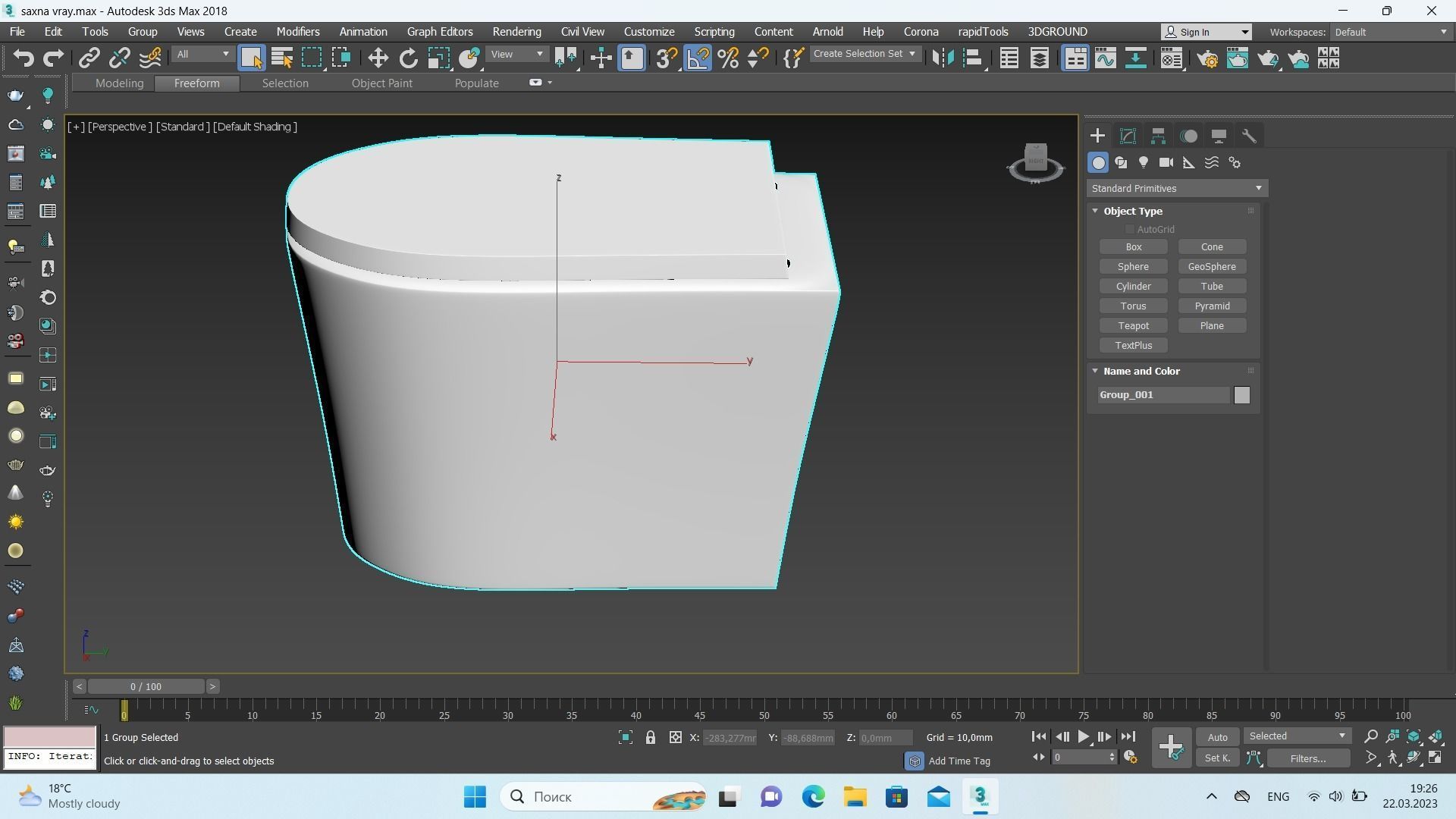Switch to the Modeling ribbon tab
The height and width of the screenshot is (819, 1456).
pyautogui.click(x=119, y=83)
